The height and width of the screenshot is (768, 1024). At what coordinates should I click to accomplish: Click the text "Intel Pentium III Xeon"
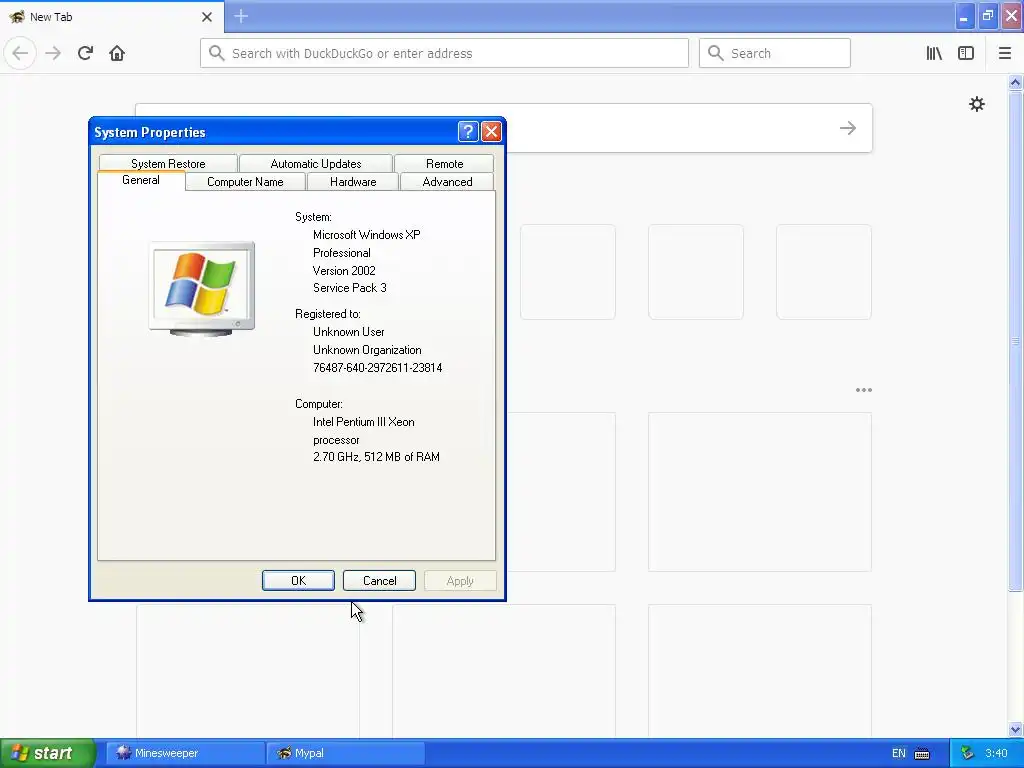(364, 422)
